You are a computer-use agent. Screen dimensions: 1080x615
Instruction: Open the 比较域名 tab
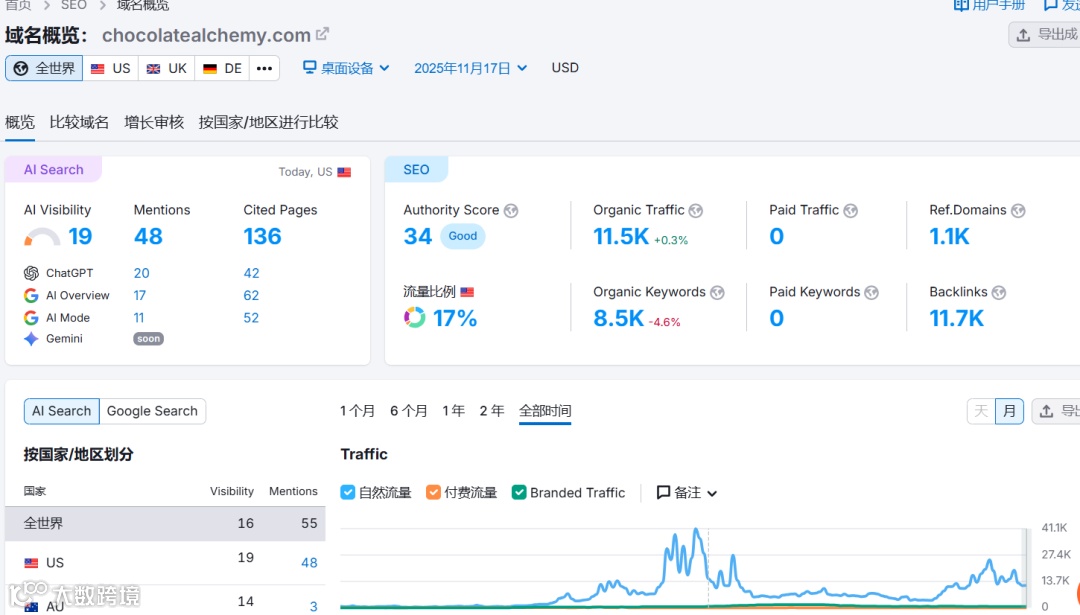coord(79,123)
